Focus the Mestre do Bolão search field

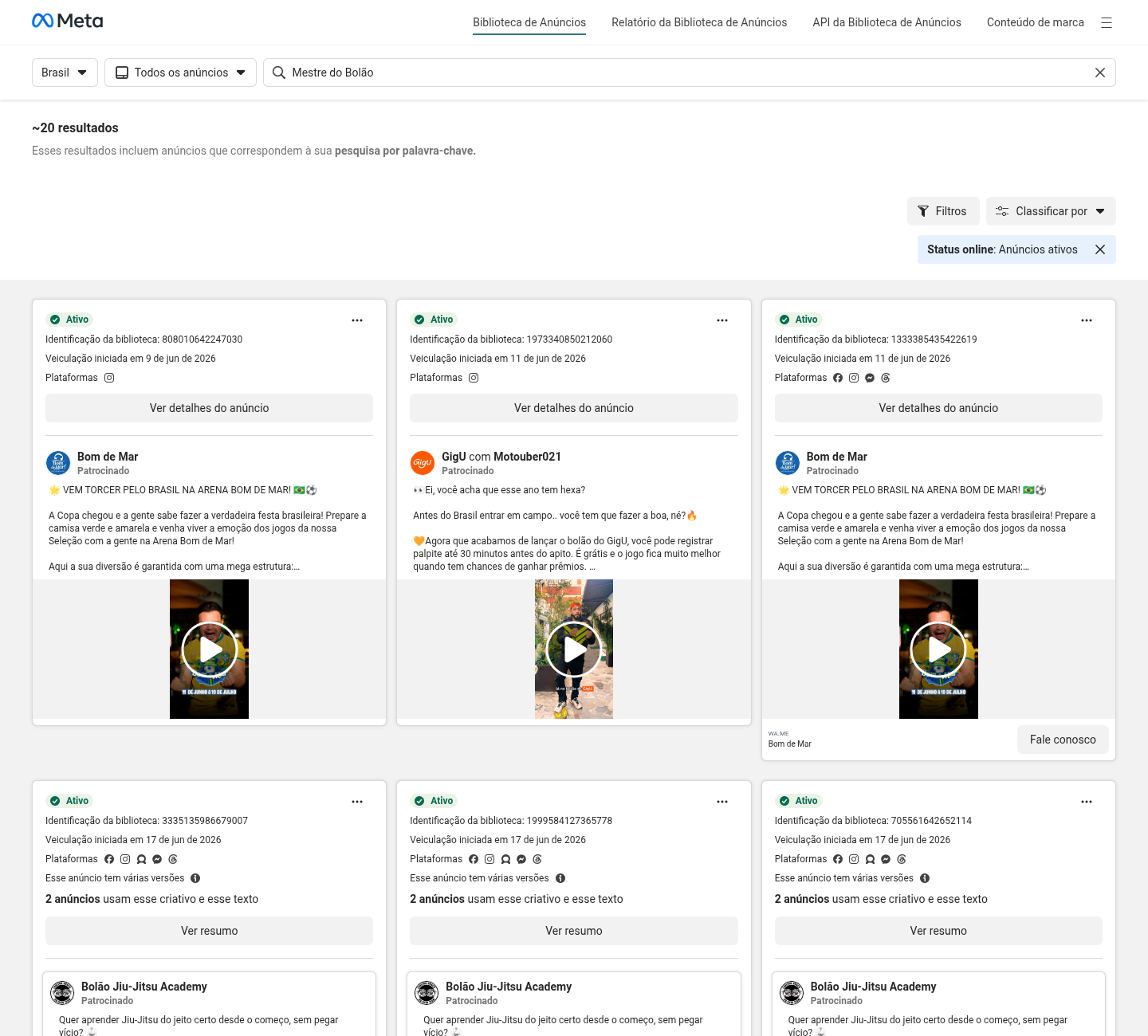(690, 73)
